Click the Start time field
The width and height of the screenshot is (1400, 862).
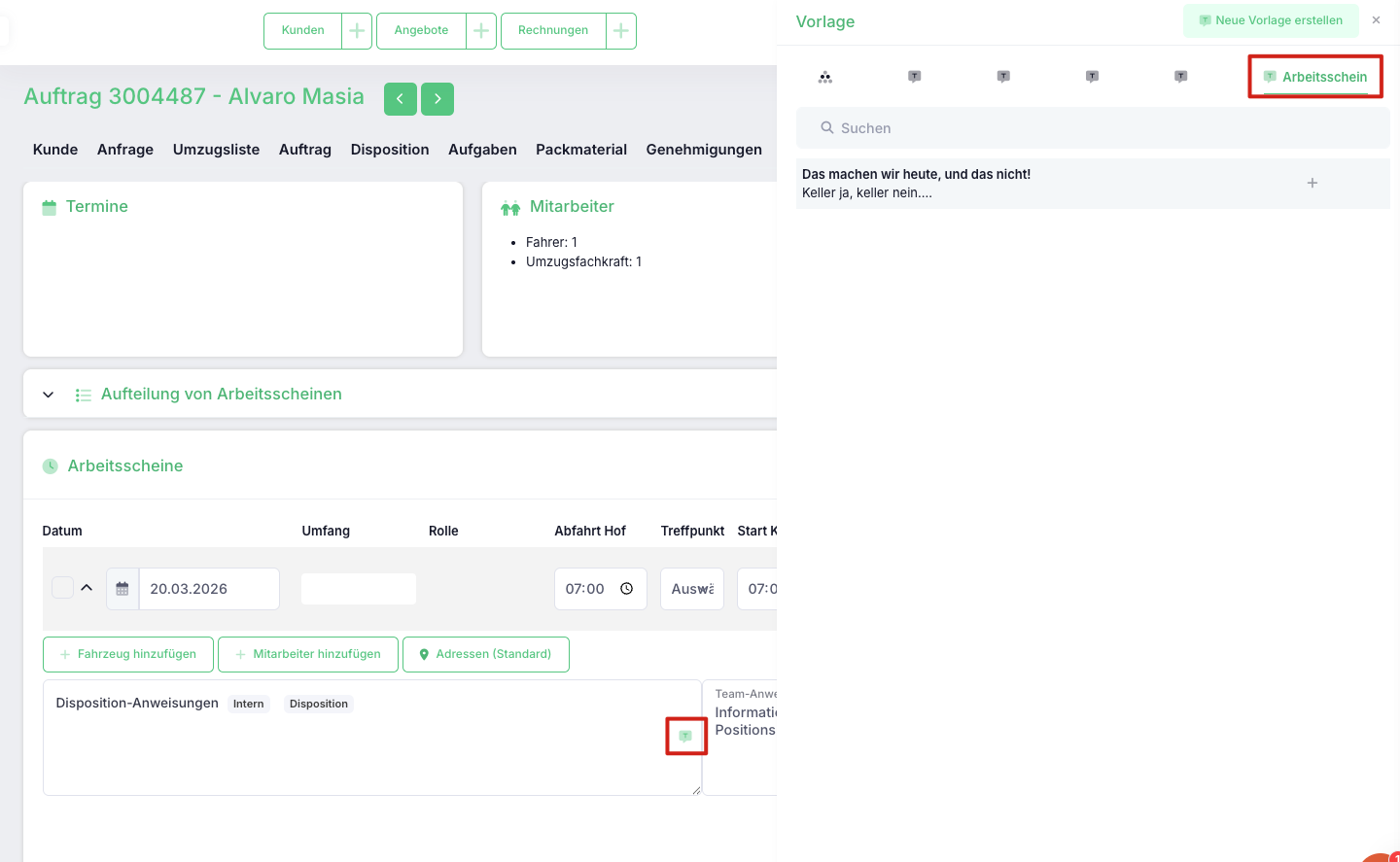pyautogui.click(x=757, y=589)
